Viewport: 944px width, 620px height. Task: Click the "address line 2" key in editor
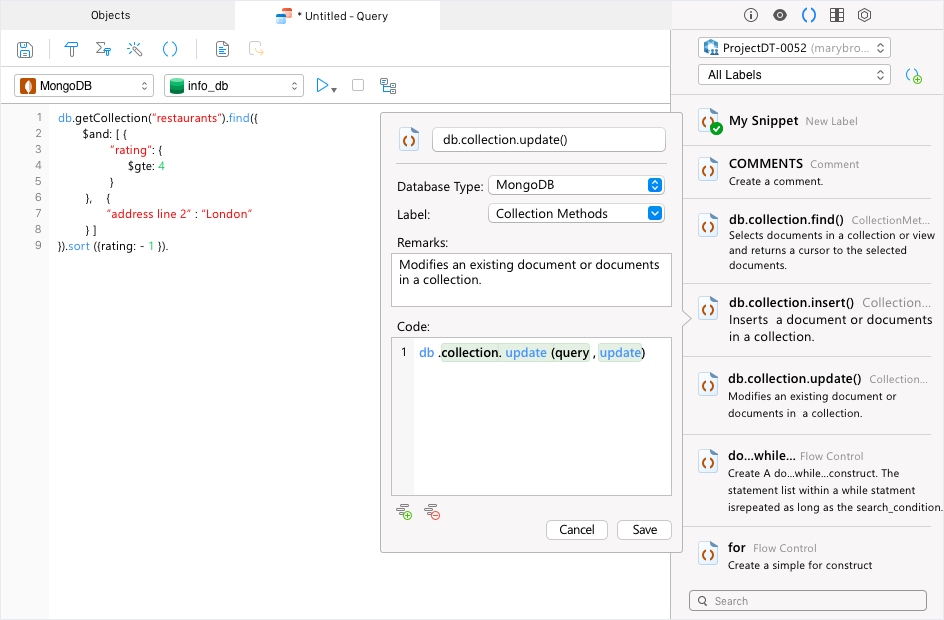[148, 214]
